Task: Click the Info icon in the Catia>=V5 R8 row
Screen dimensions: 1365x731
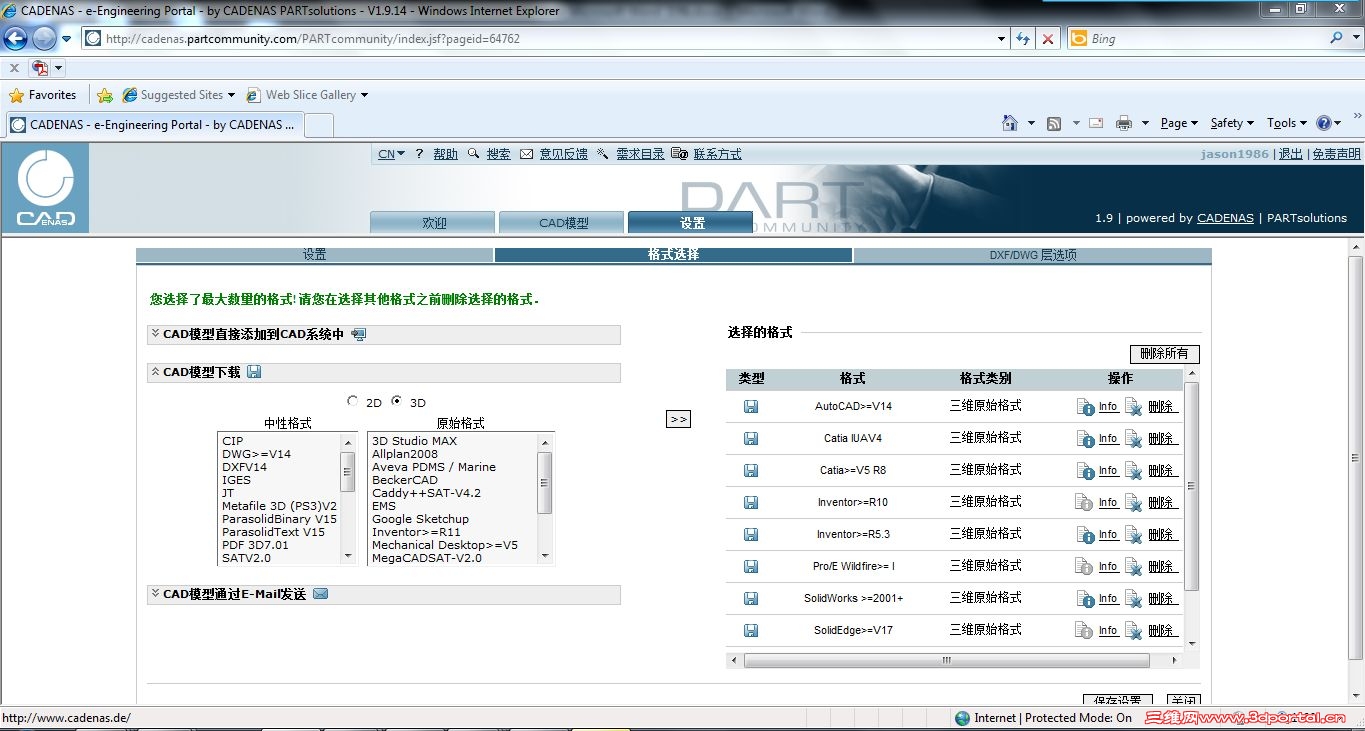Action: click(1086, 471)
